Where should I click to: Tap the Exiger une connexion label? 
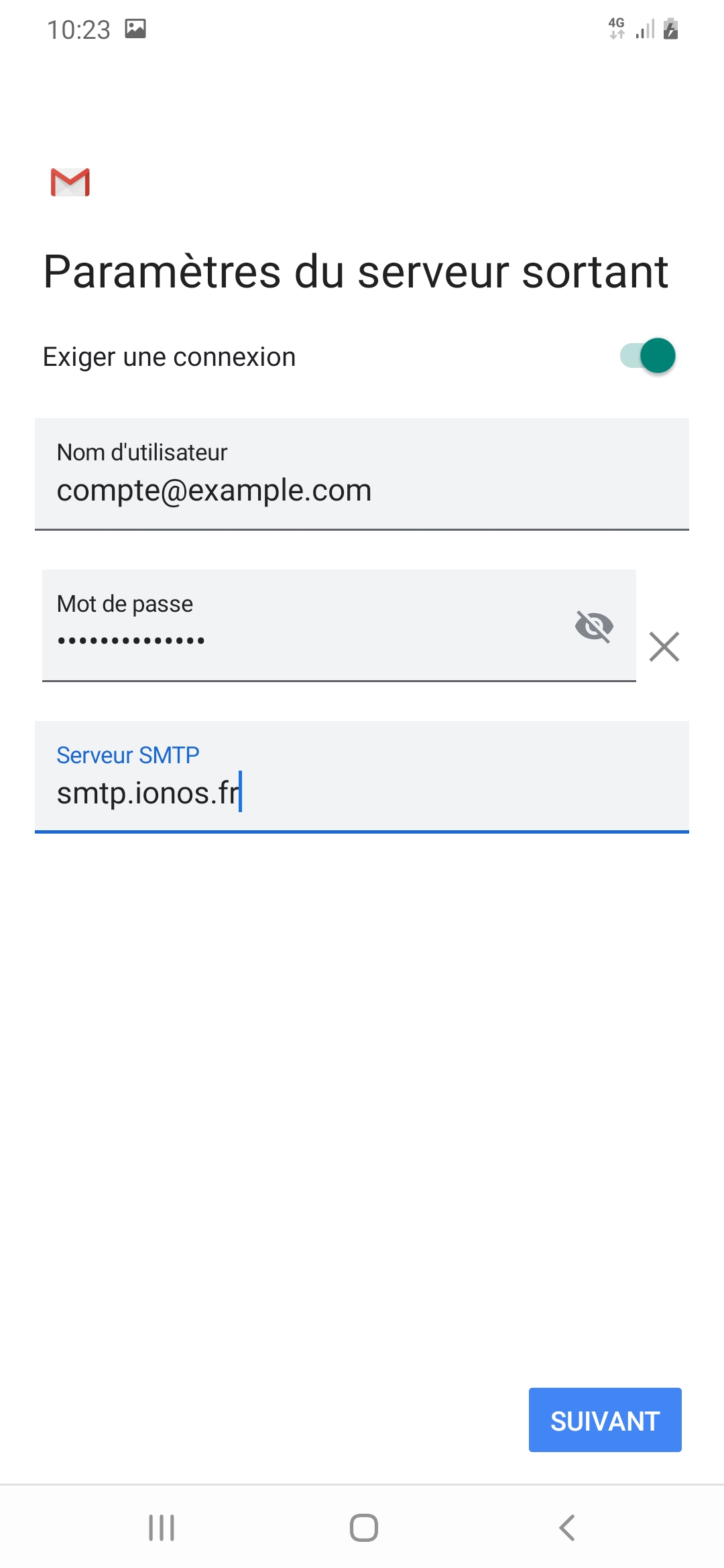tap(170, 357)
